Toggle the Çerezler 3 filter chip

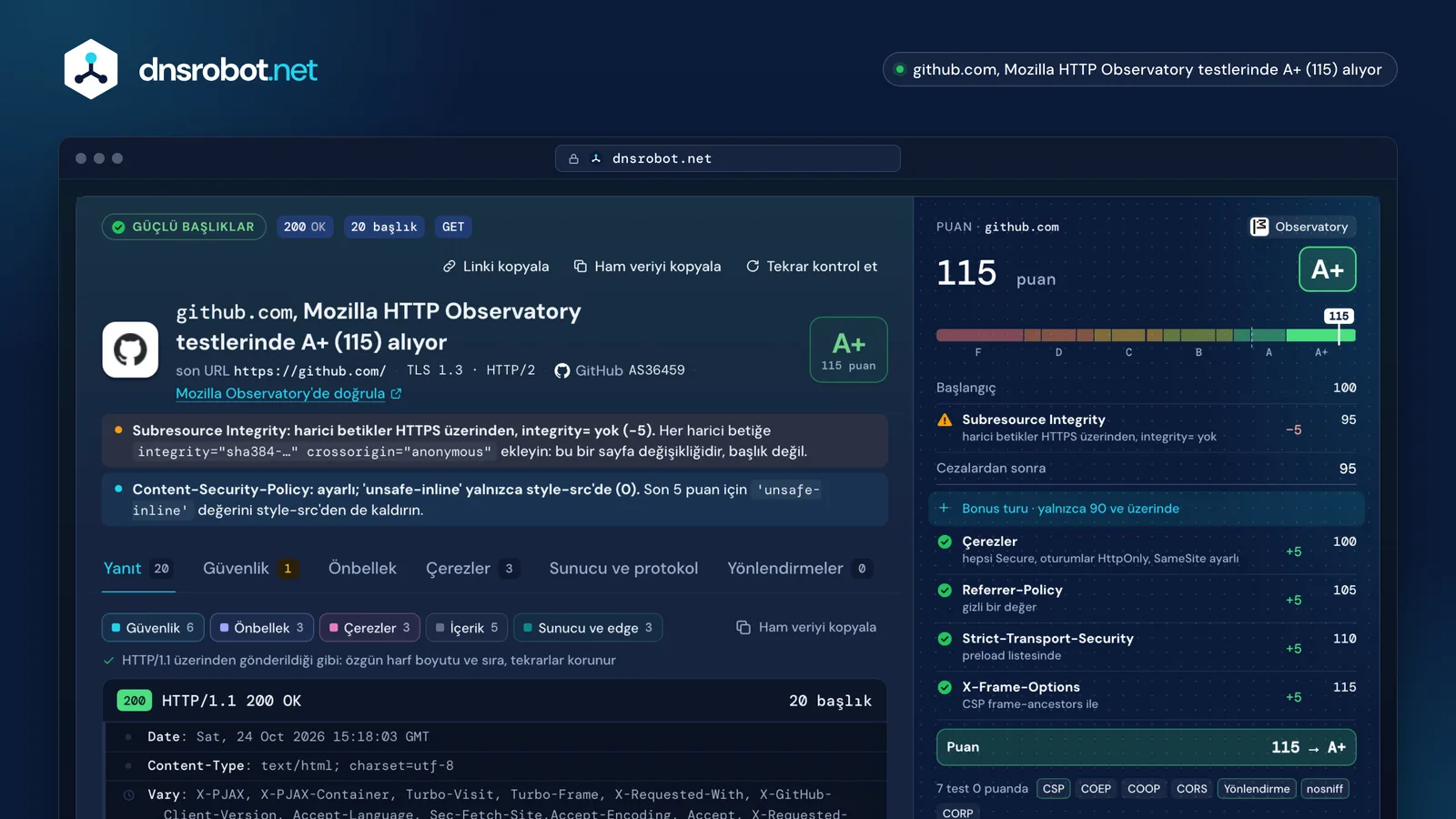coord(369,628)
